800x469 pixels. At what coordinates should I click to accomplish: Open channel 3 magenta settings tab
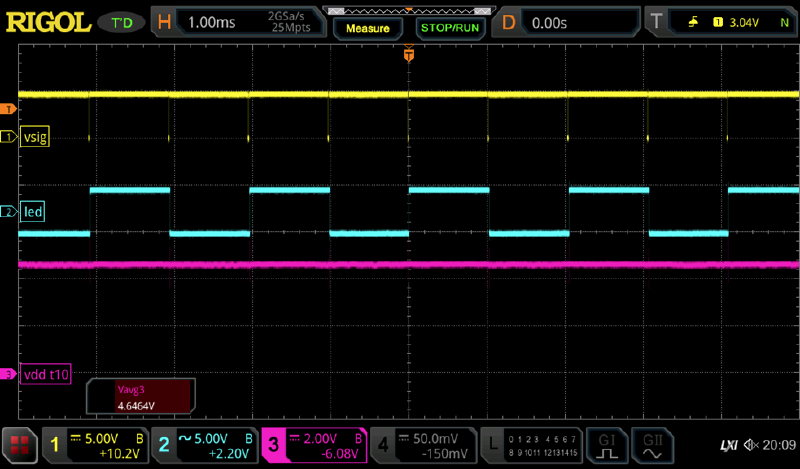coord(312,443)
